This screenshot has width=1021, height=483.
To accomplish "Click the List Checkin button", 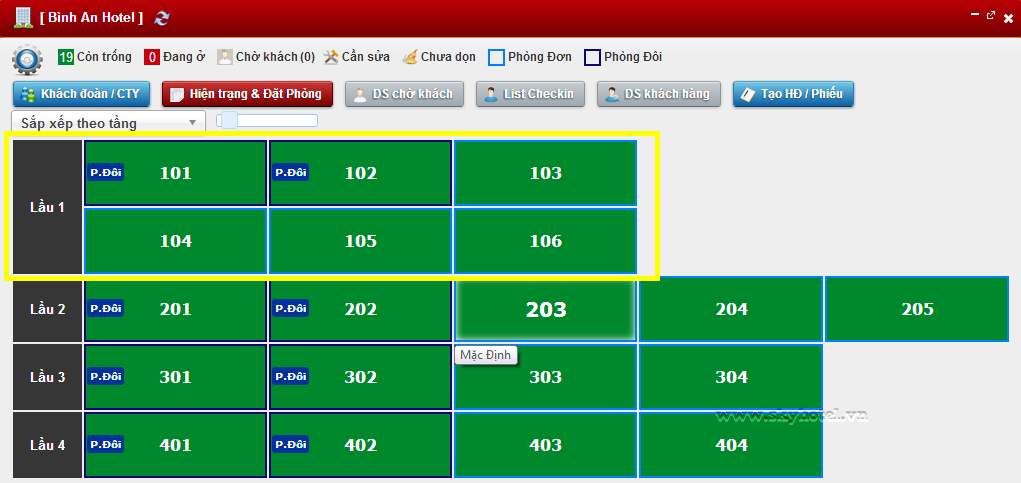I will 529,94.
